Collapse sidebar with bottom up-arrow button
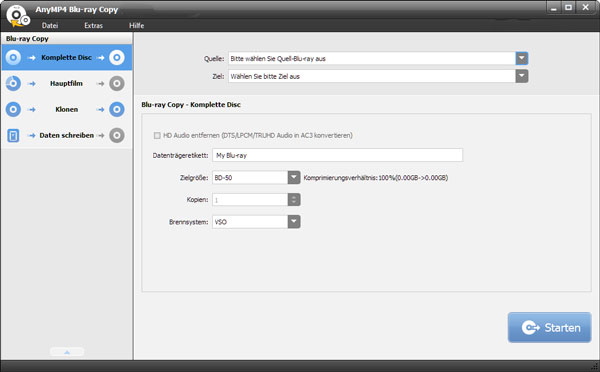This screenshot has height=372, width=600. click(x=67, y=352)
